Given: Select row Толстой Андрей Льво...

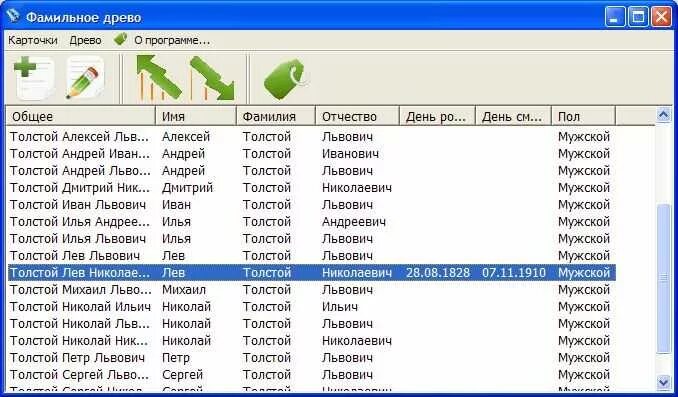Looking at the screenshot, I should [x=311, y=171].
